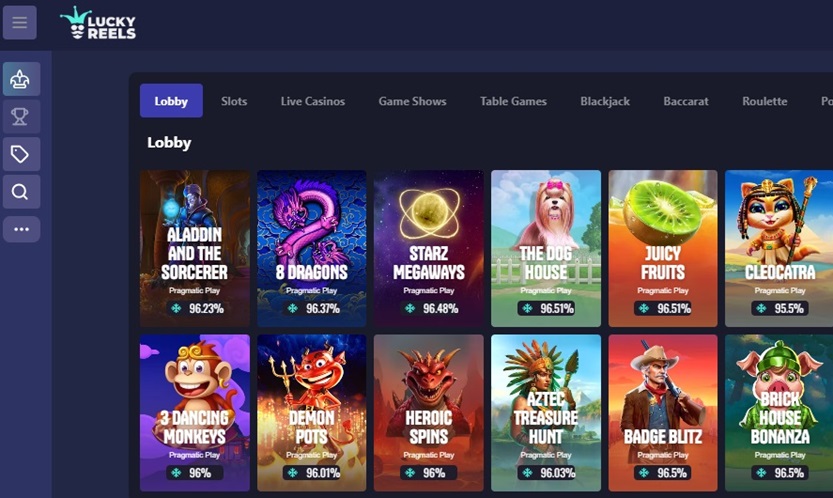Expand the three-dots more sidebar icon
Image resolution: width=833 pixels, height=498 pixels.
[21, 229]
